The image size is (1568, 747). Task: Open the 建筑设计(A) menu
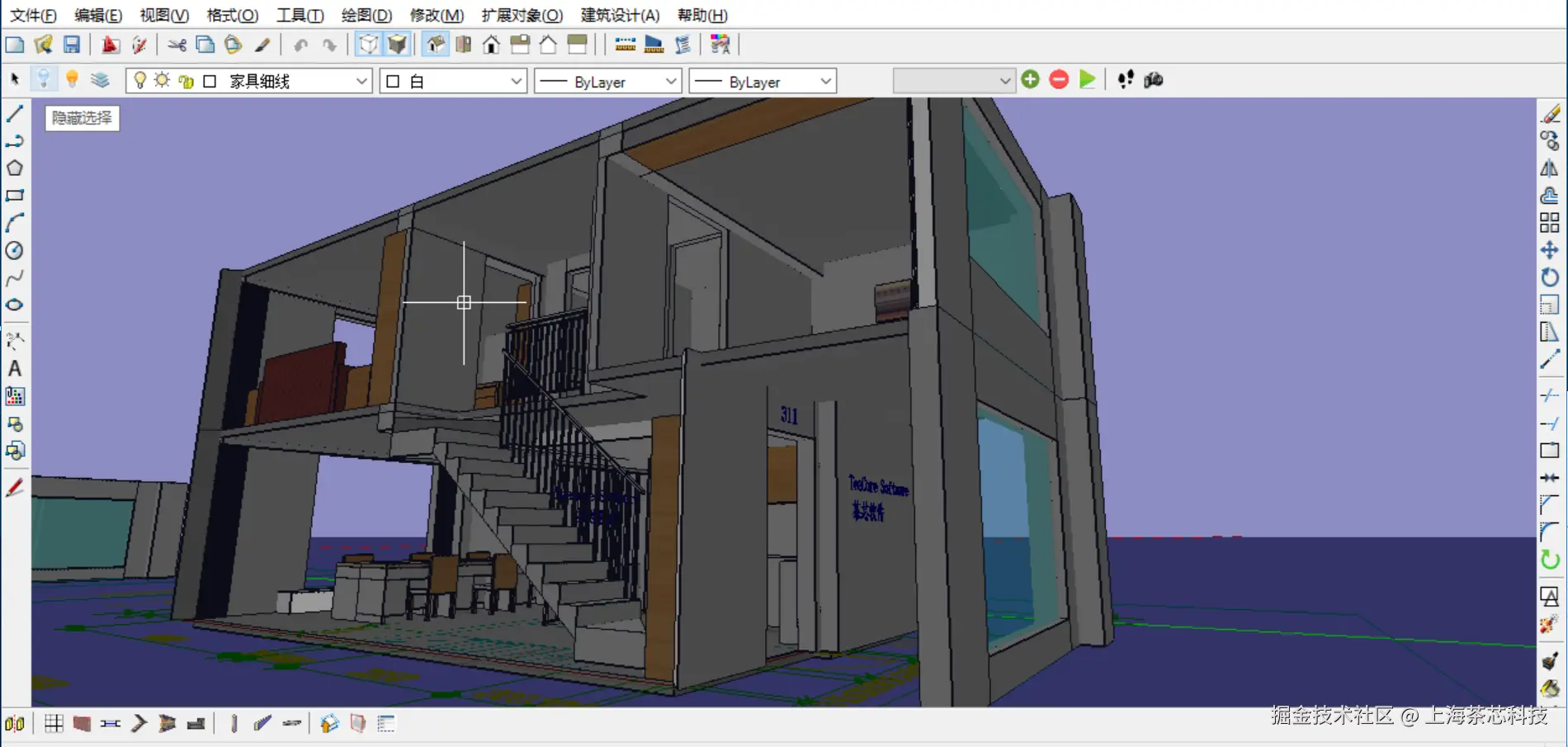(x=620, y=15)
